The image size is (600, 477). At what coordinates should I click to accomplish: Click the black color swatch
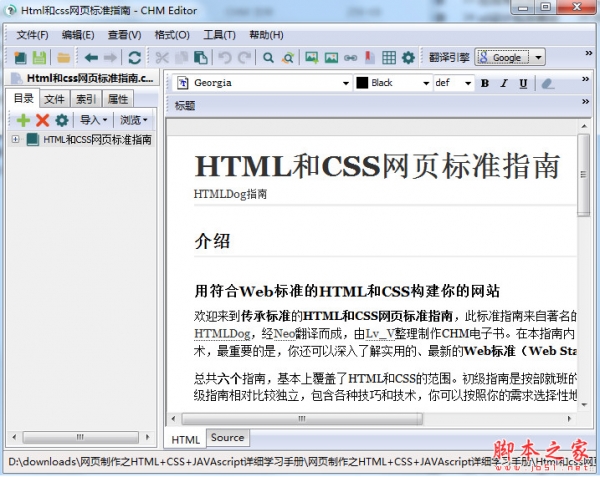(362, 83)
